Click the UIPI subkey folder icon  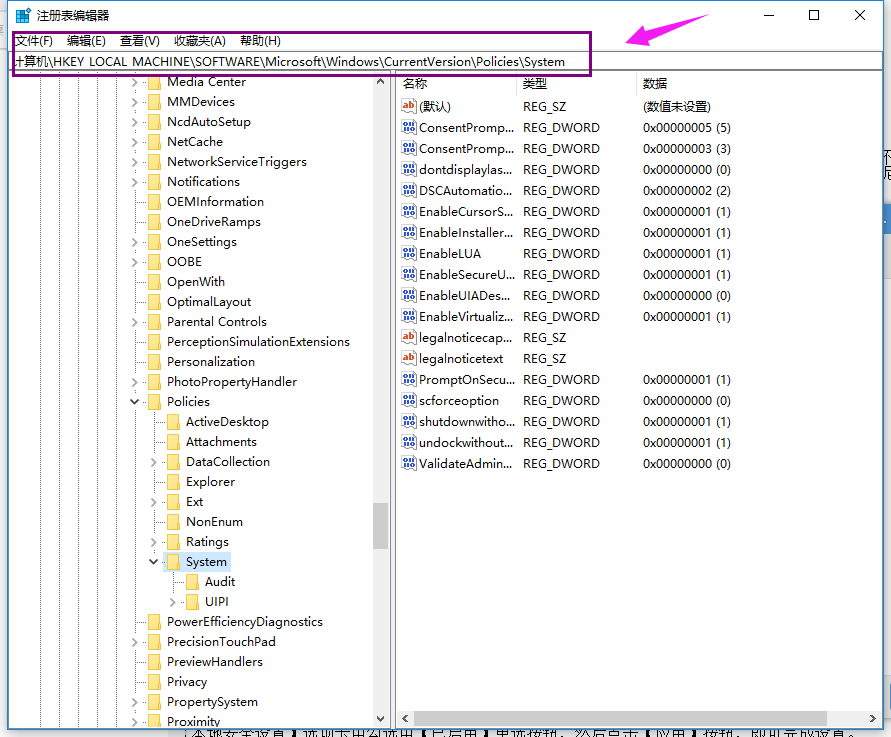coord(191,601)
